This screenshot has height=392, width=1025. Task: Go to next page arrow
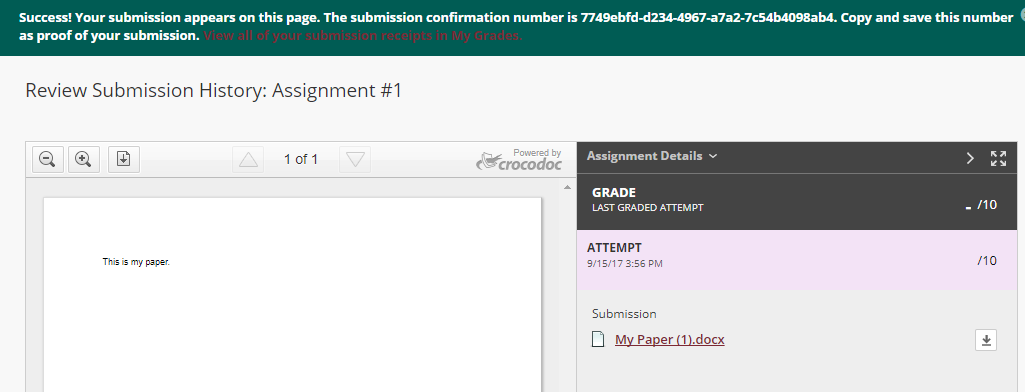pyautogui.click(x=355, y=159)
